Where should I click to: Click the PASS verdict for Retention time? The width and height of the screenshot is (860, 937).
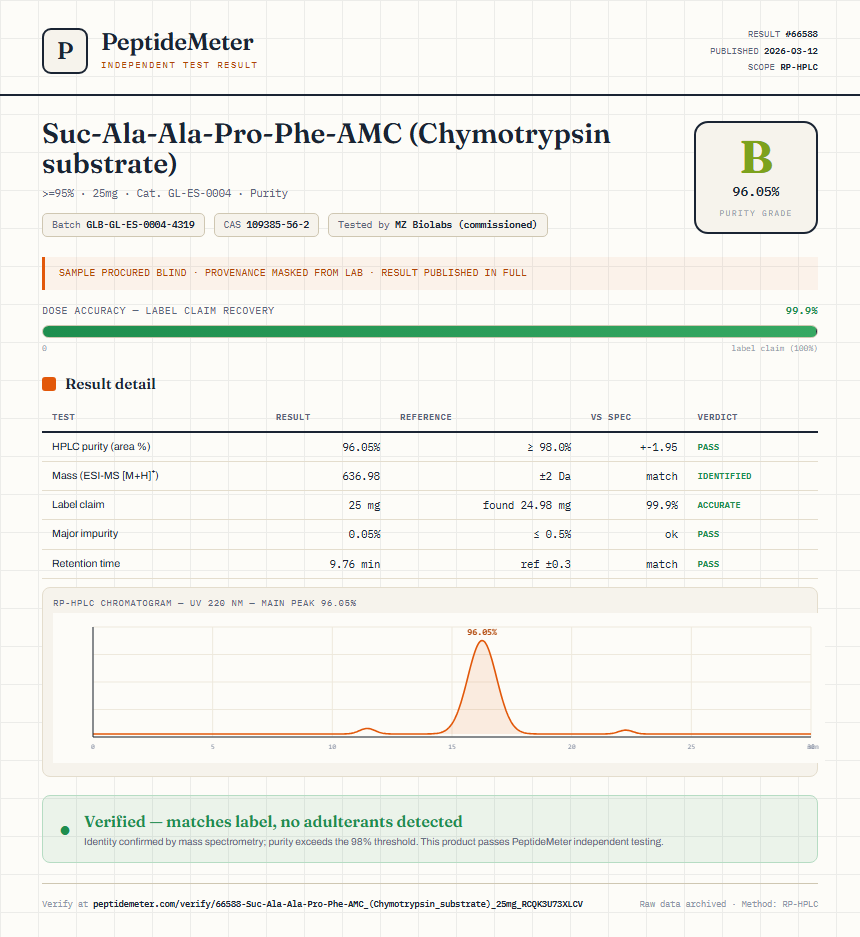(708, 564)
